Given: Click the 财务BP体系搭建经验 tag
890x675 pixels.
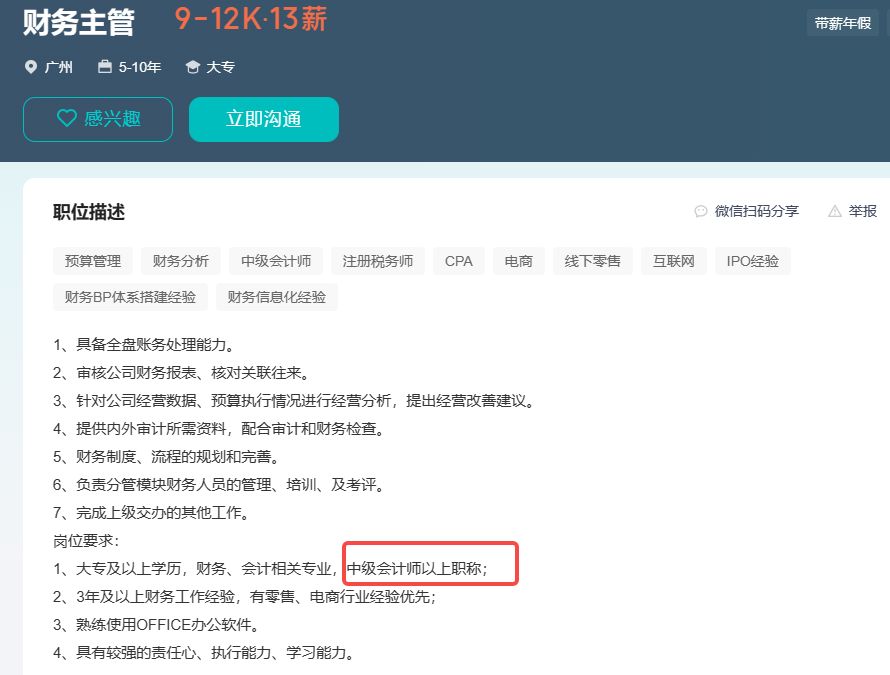Looking at the screenshot, I should pyautogui.click(x=131, y=297).
